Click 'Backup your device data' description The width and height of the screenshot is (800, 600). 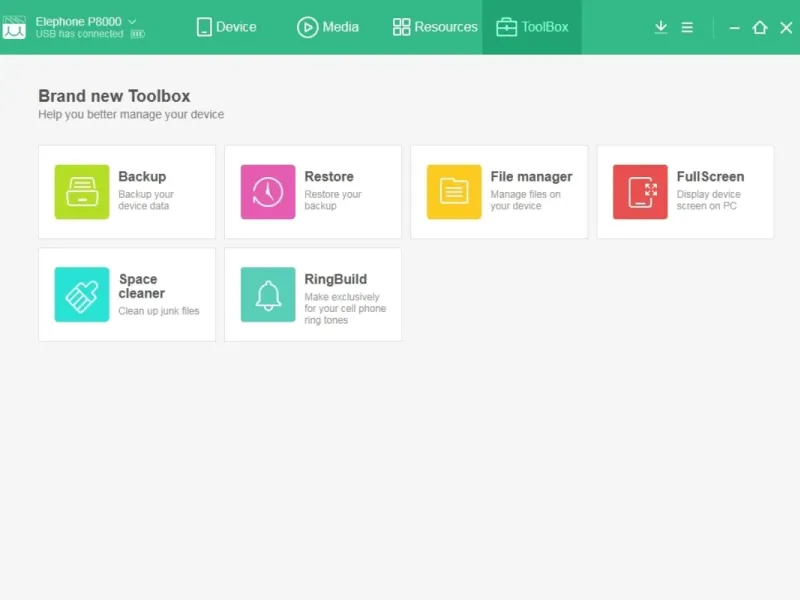(x=146, y=200)
